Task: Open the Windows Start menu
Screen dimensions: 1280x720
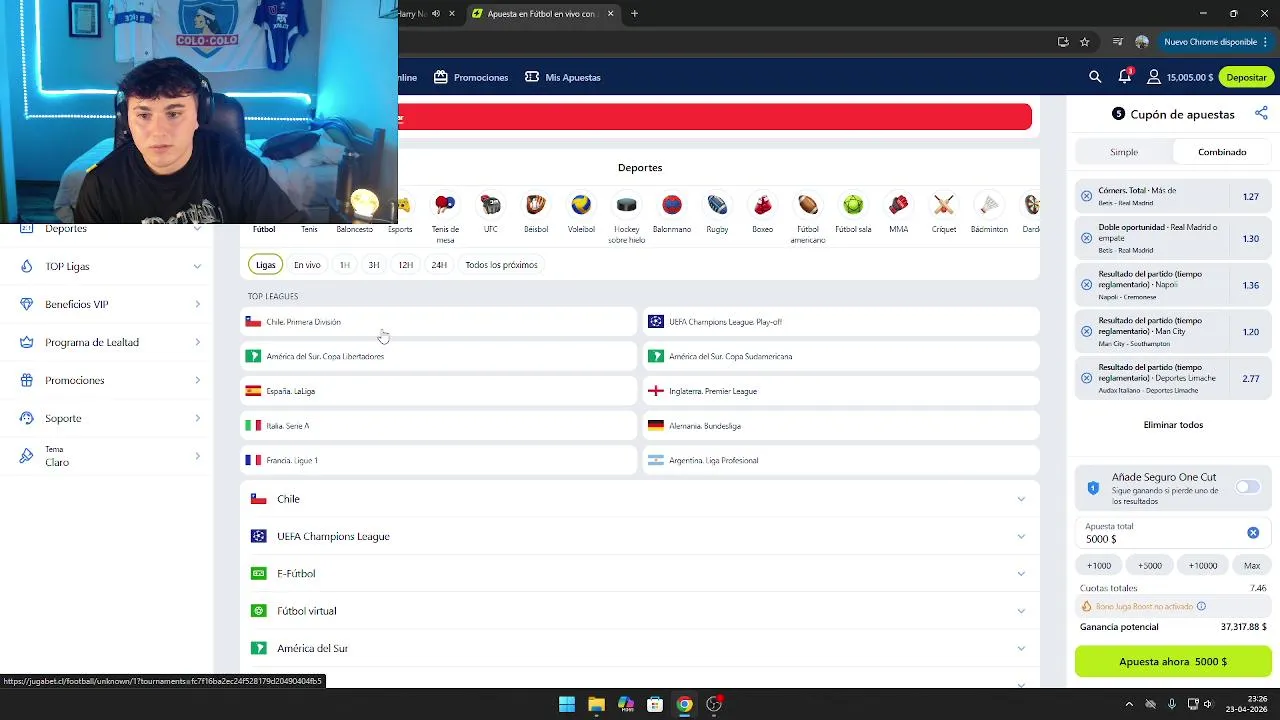Action: [567, 704]
